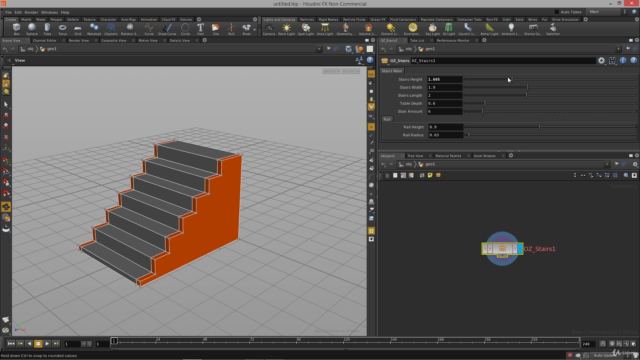Click the Stairs Width slider handle
This screenshot has width=640, height=360.
pos(527,87)
